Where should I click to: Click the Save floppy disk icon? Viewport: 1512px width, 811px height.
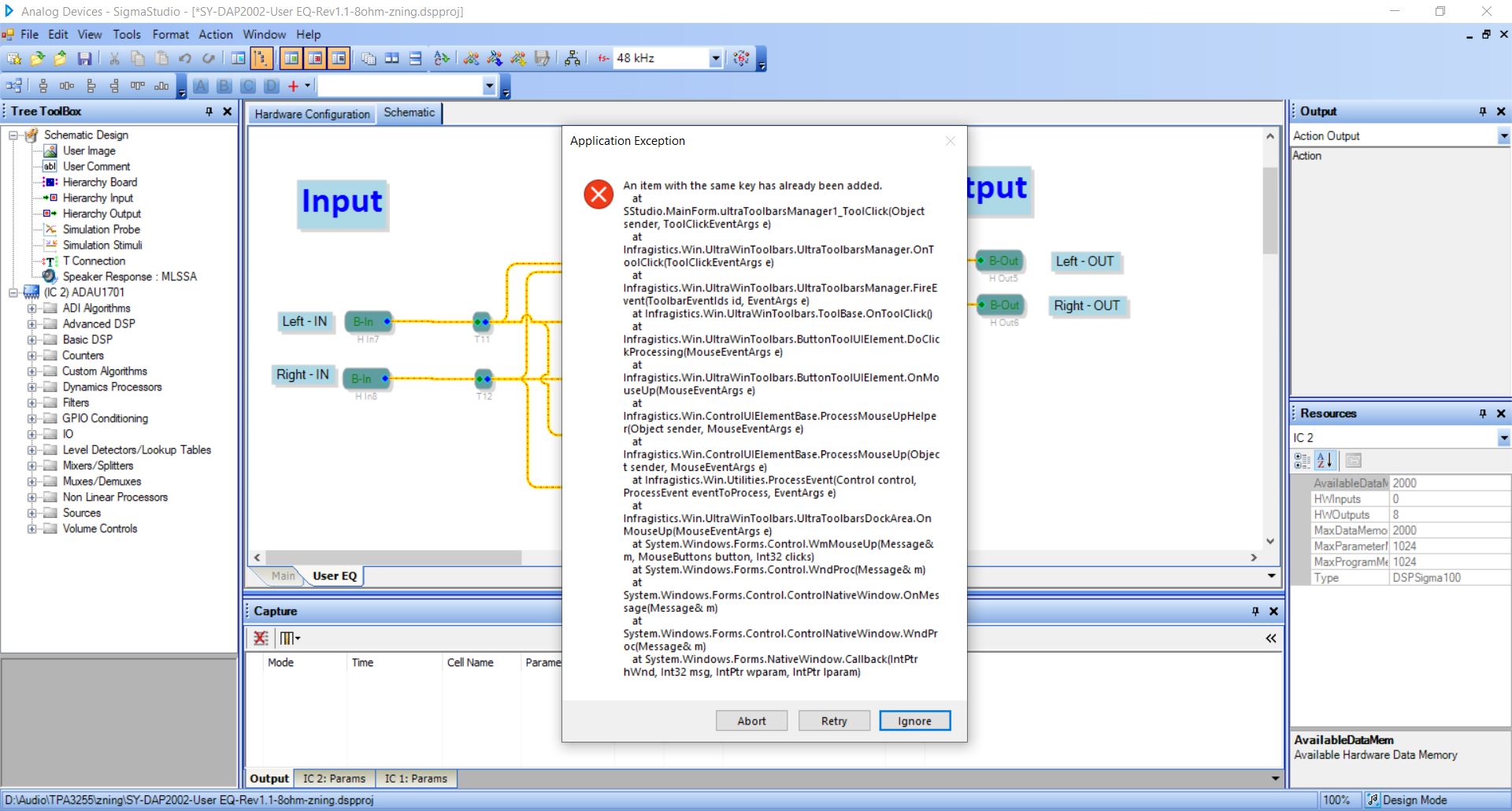[x=85, y=58]
